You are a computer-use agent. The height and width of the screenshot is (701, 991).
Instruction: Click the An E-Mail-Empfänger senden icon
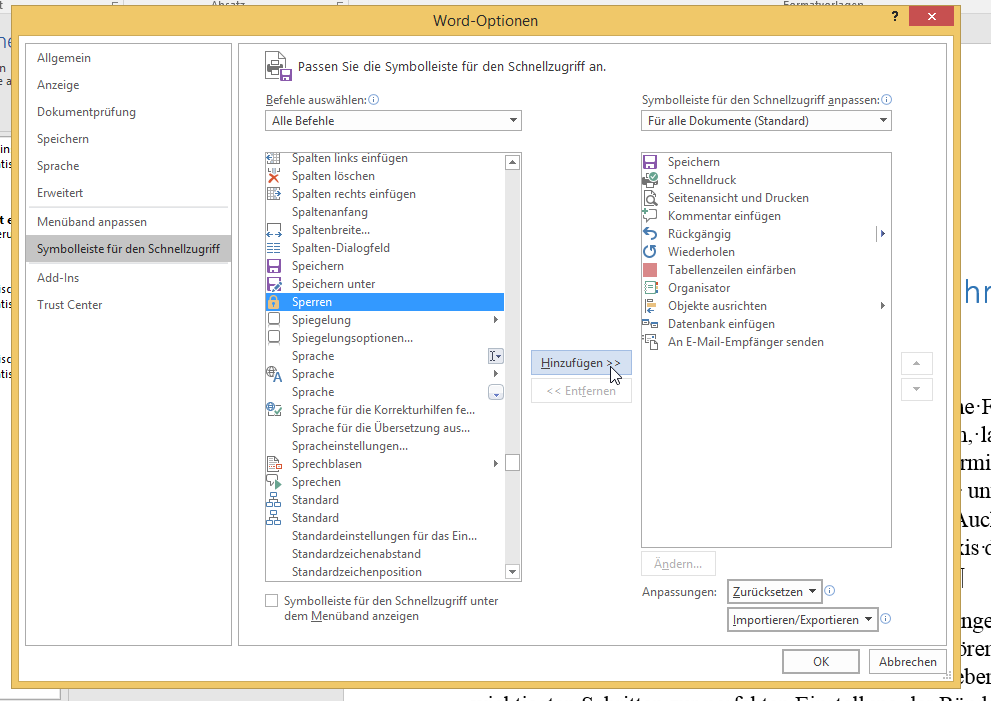(x=650, y=342)
